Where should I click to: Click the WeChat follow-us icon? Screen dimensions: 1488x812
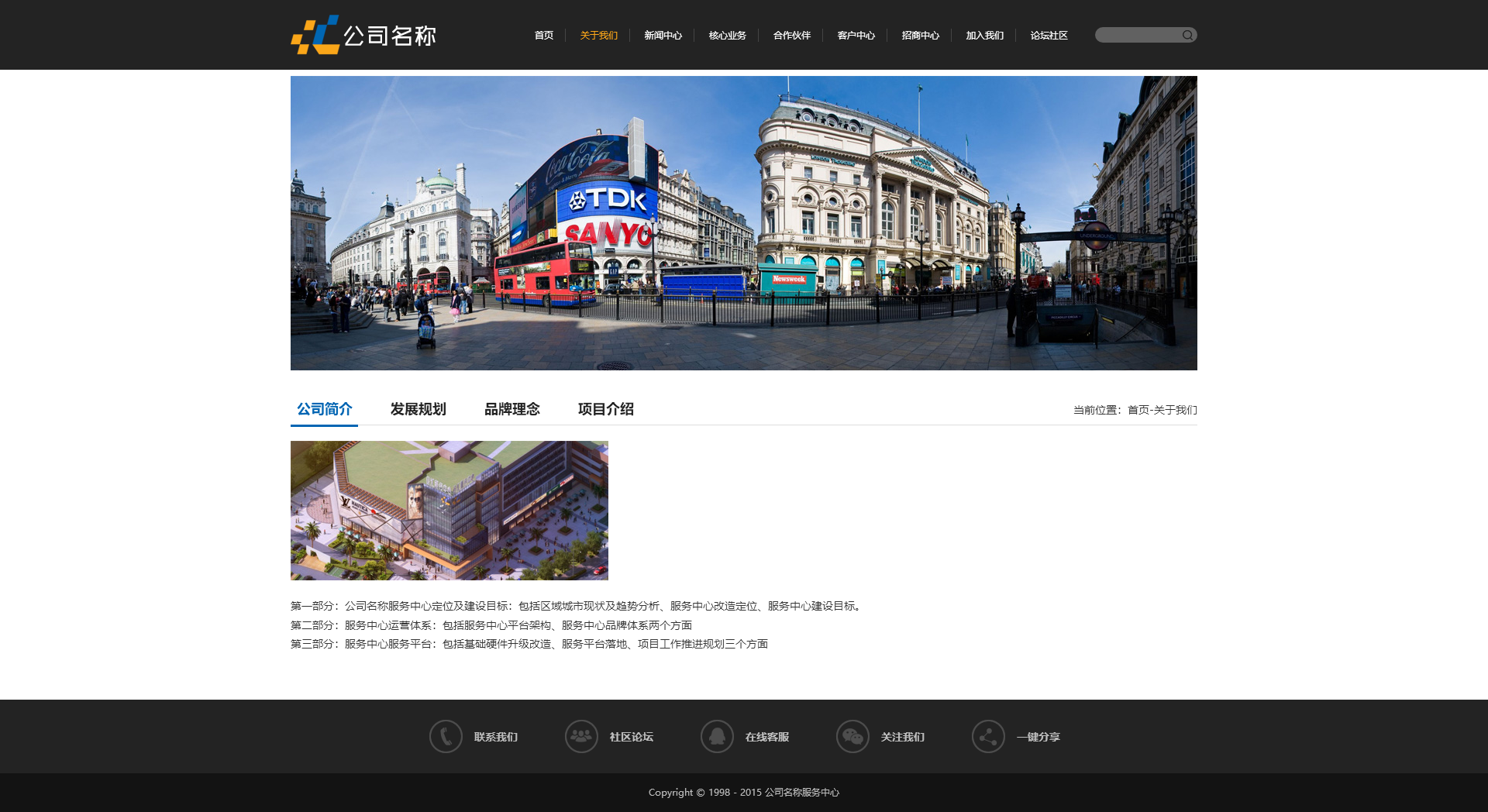[x=852, y=737]
